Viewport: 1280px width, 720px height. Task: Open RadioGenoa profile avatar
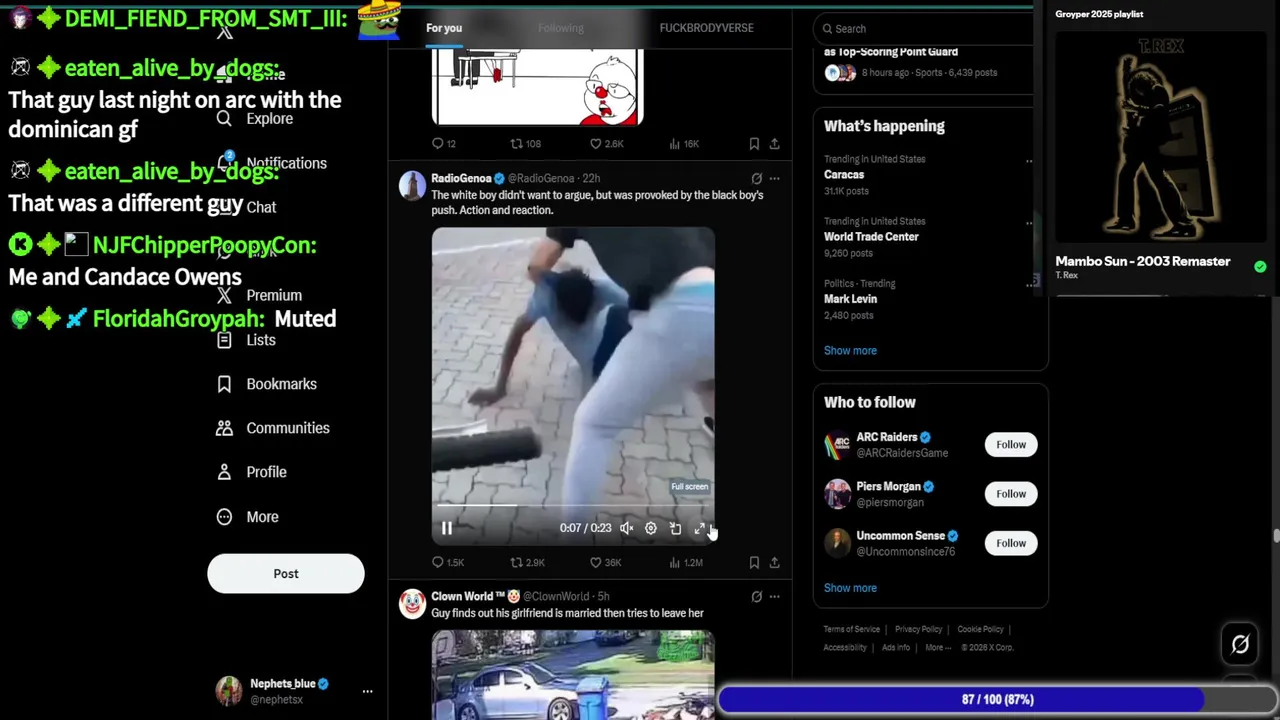pos(412,186)
